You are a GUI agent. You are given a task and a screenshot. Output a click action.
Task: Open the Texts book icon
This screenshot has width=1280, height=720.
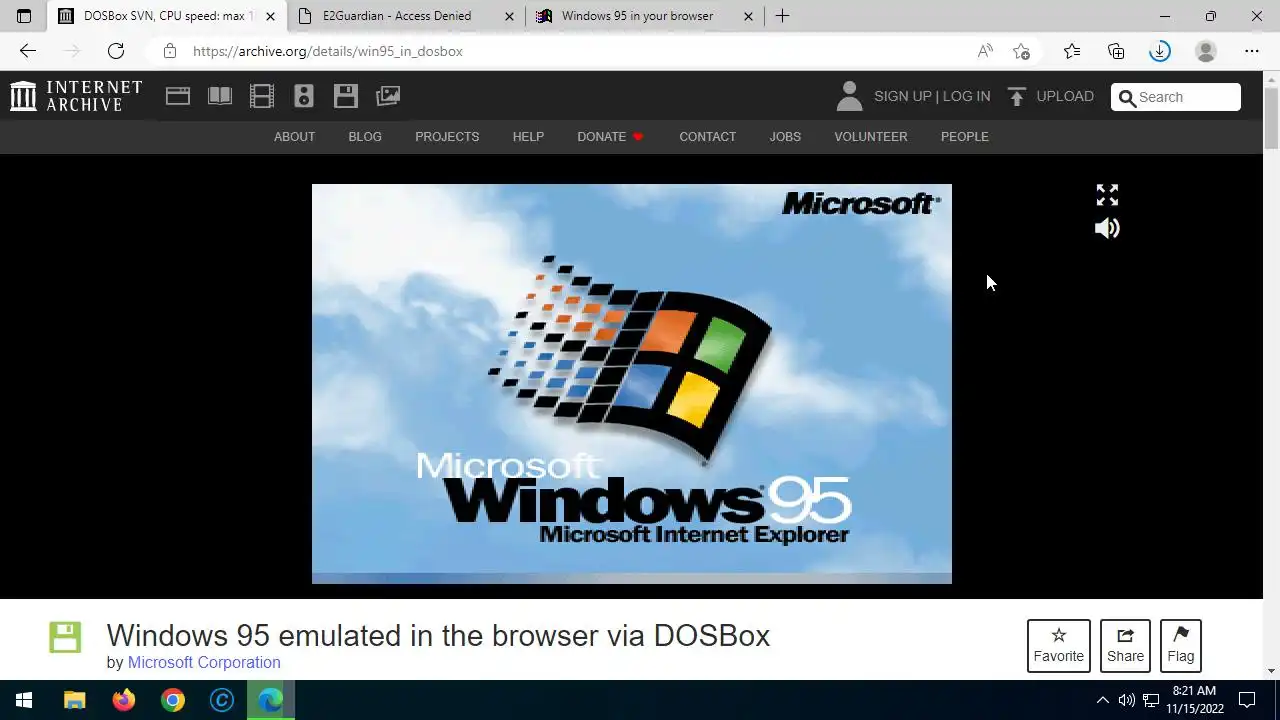220,96
